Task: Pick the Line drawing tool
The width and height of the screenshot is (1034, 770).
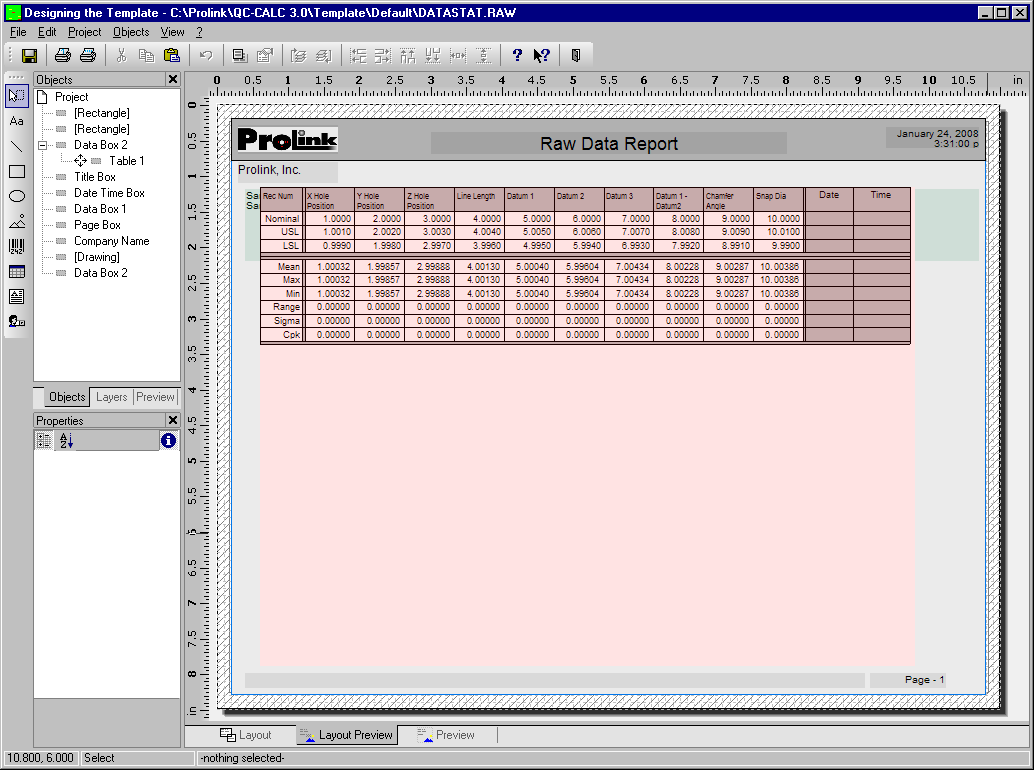Action: click(16, 146)
